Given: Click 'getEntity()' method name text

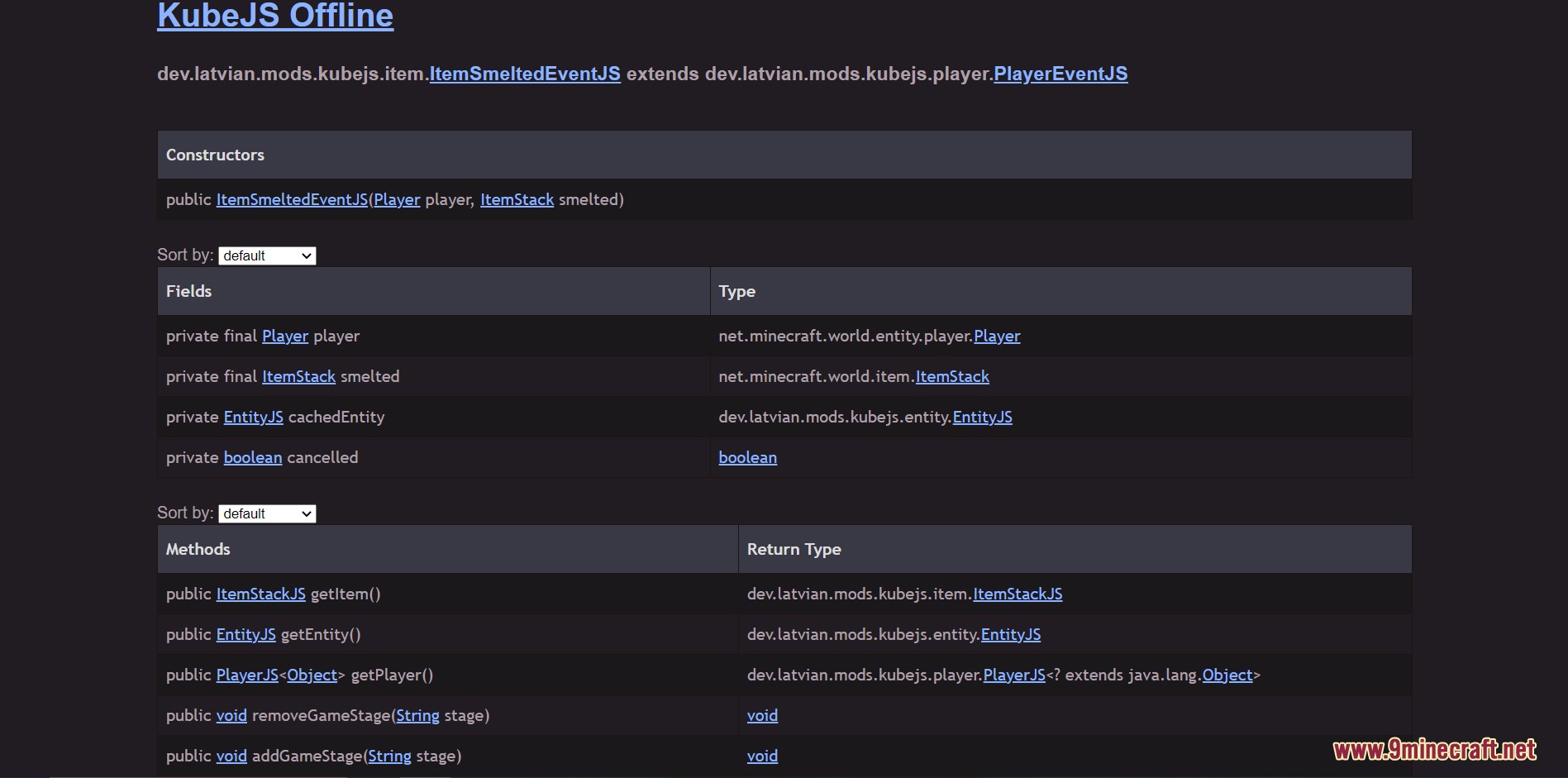Looking at the screenshot, I should coord(321,634).
